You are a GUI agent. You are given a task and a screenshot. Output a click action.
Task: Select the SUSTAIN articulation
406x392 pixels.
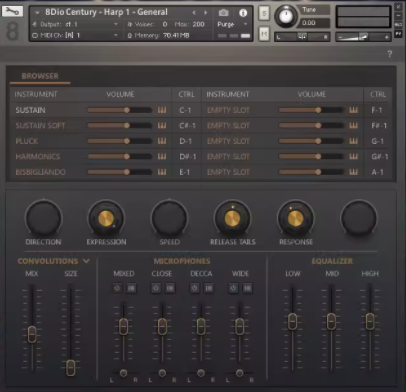pos(30,110)
